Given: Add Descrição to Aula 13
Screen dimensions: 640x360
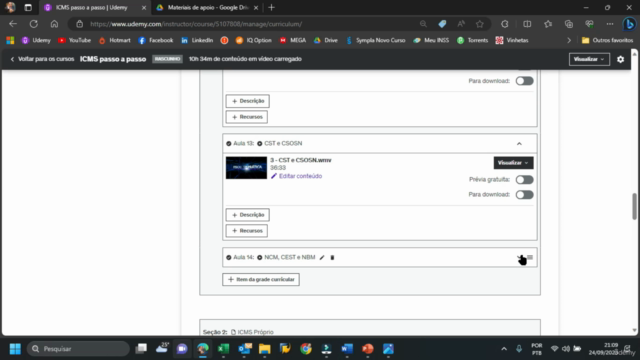Looking at the screenshot, I should (248, 215).
